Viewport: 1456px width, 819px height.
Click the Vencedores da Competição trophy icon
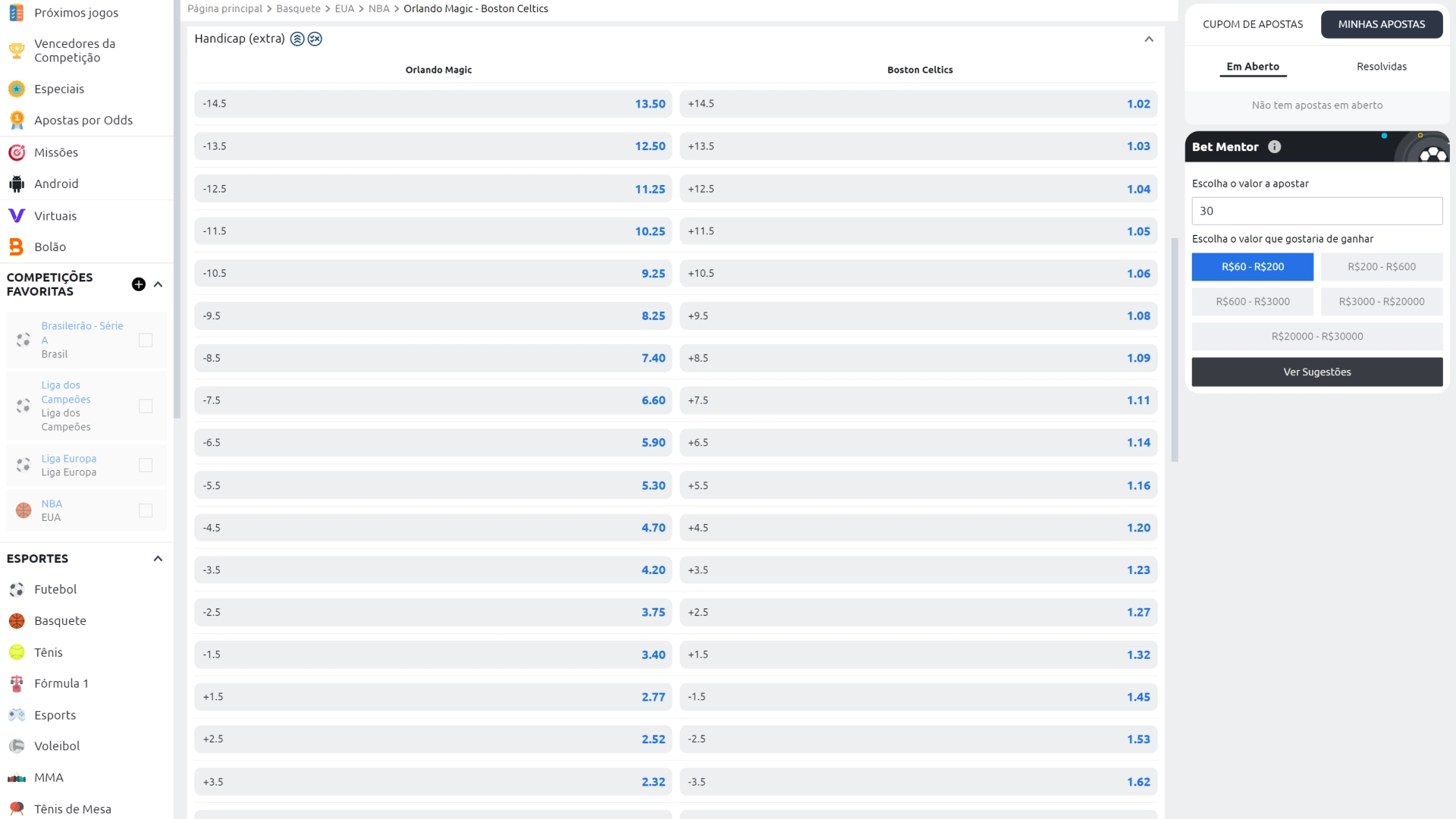coord(17,51)
